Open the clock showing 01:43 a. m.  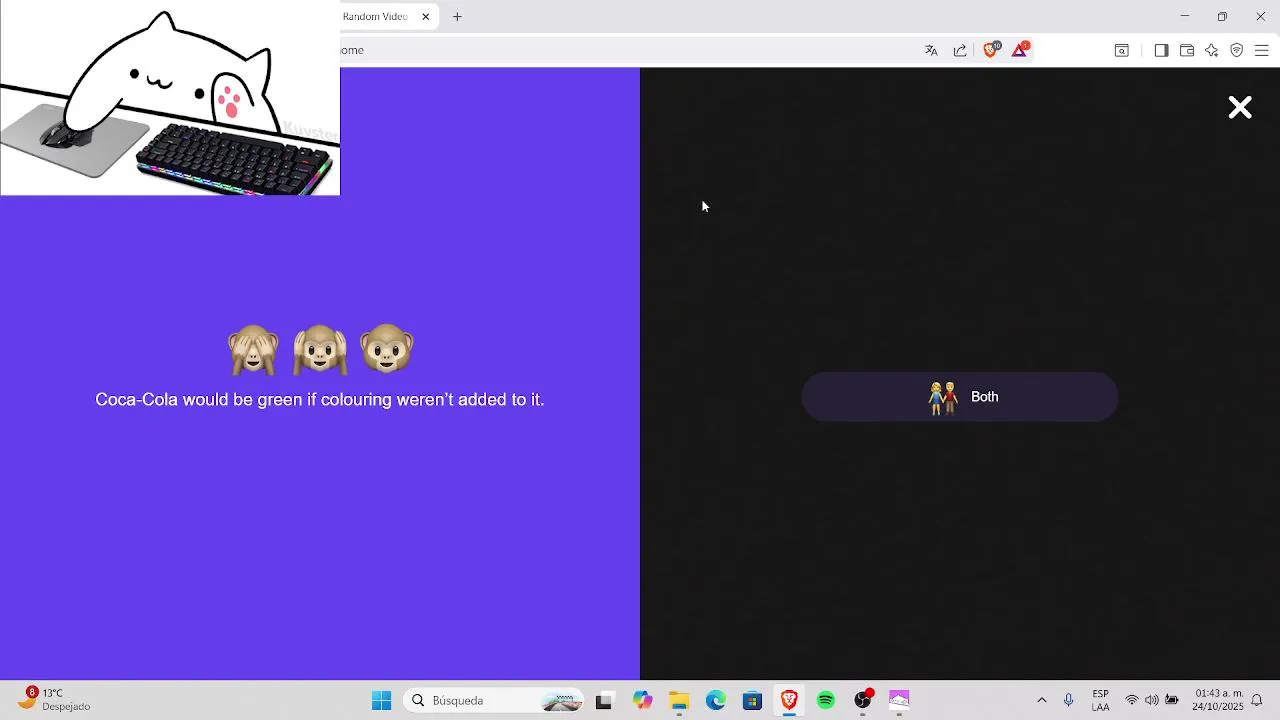pyautogui.click(x=1218, y=700)
